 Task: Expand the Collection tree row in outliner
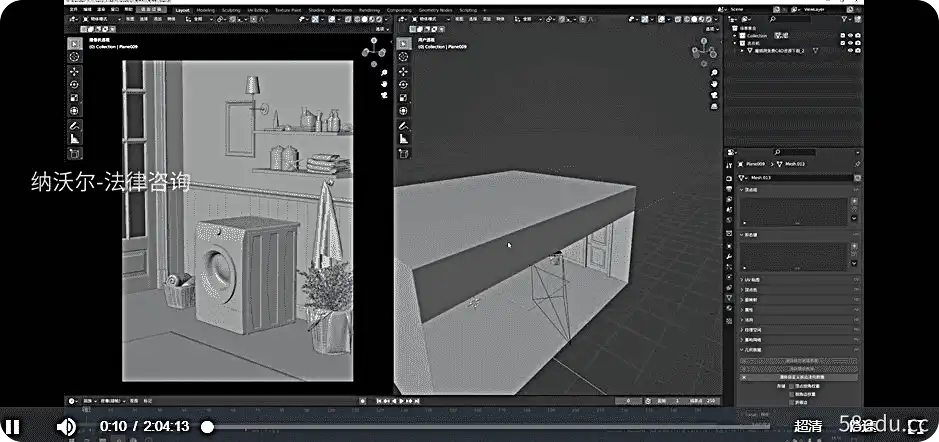736,35
